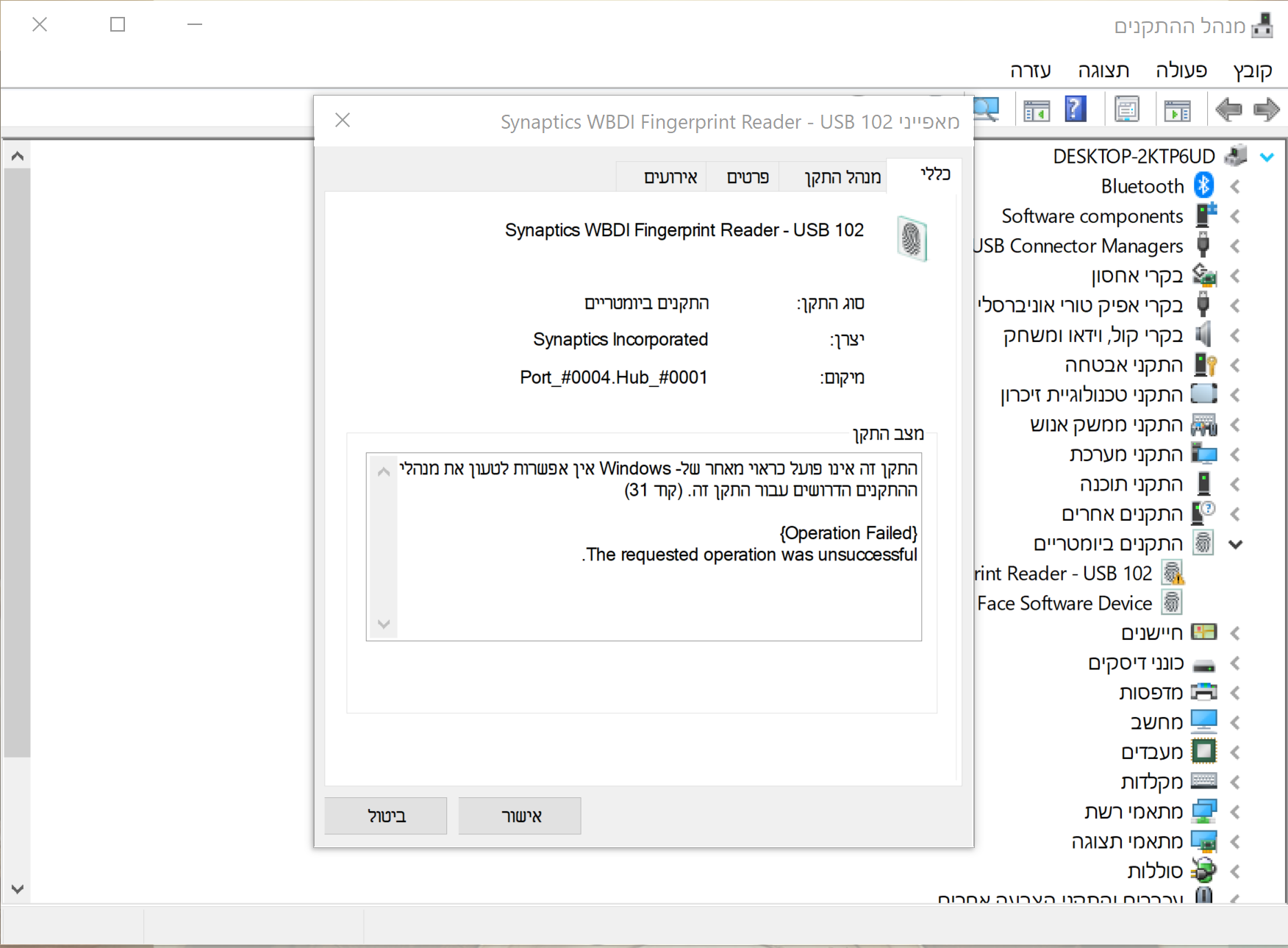This screenshot has width=1288, height=948.
Task: Click the מתאמי רשת network adapters icon
Action: 1204,811
